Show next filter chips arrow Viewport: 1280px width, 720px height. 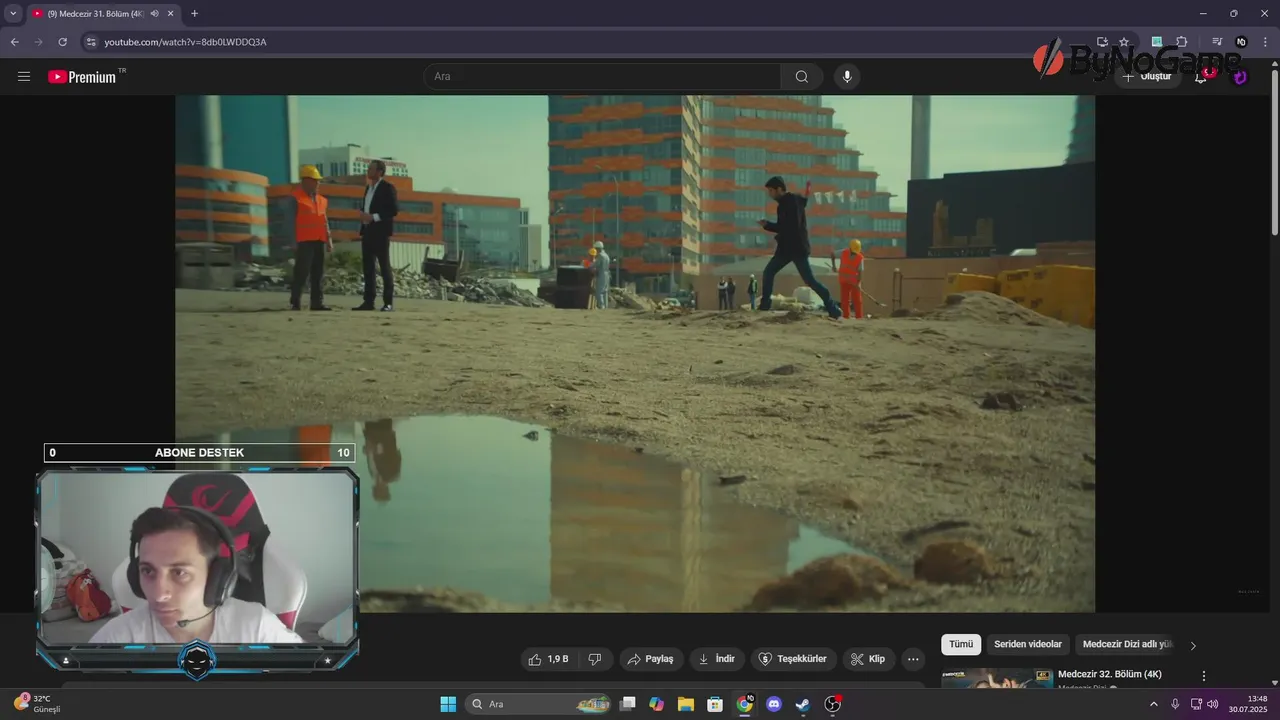(x=1192, y=645)
